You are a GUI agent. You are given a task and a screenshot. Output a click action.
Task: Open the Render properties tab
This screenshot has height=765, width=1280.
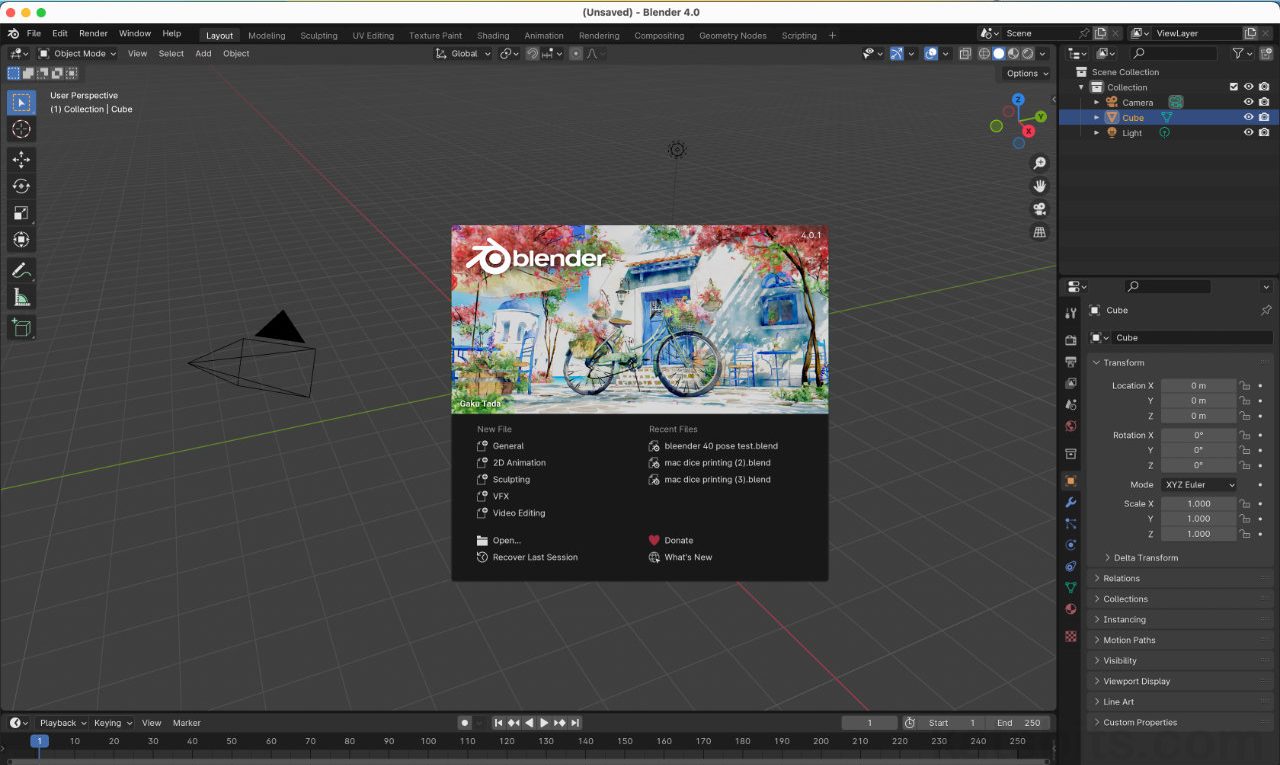pyautogui.click(x=1071, y=340)
